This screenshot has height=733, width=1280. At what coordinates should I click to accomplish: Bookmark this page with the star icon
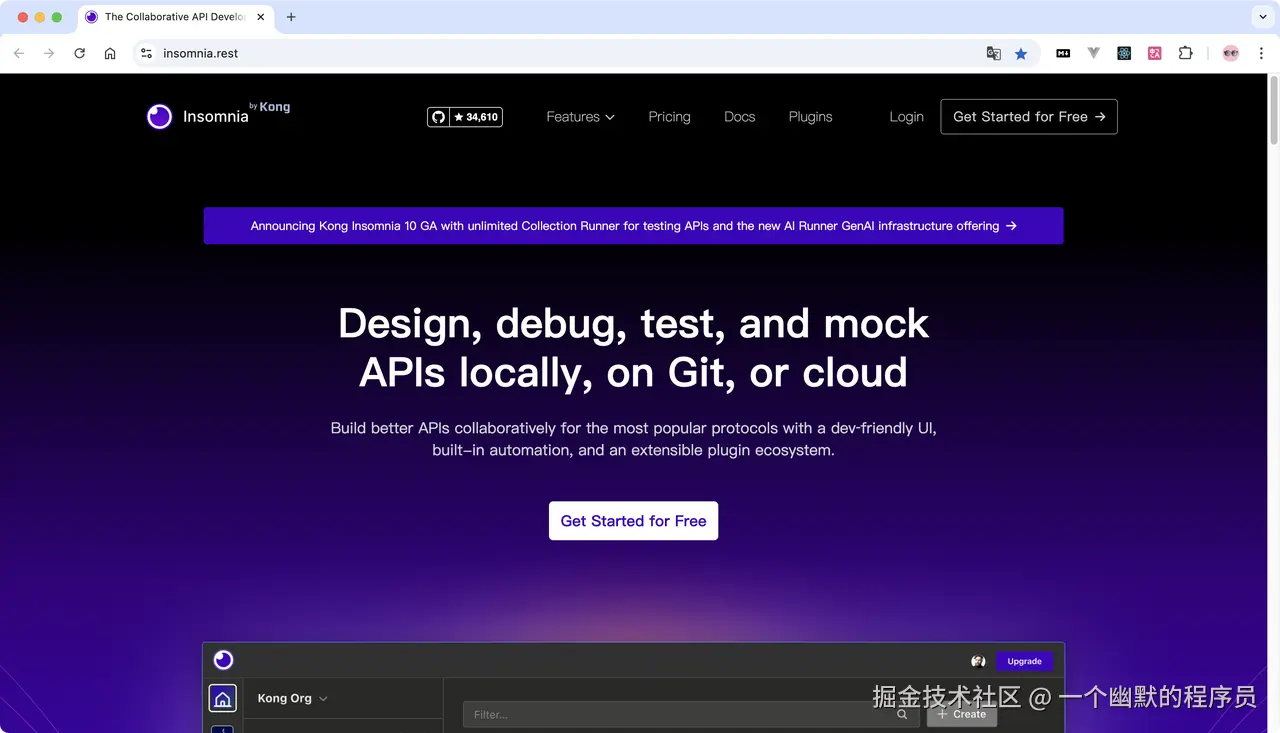click(1021, 52)
